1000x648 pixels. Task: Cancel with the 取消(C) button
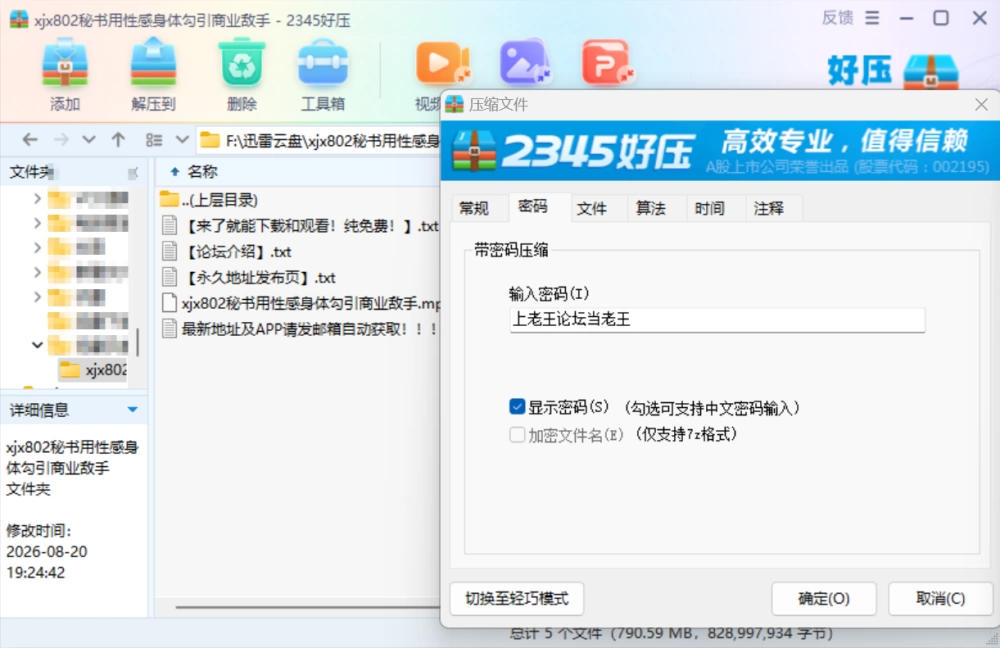941,598
